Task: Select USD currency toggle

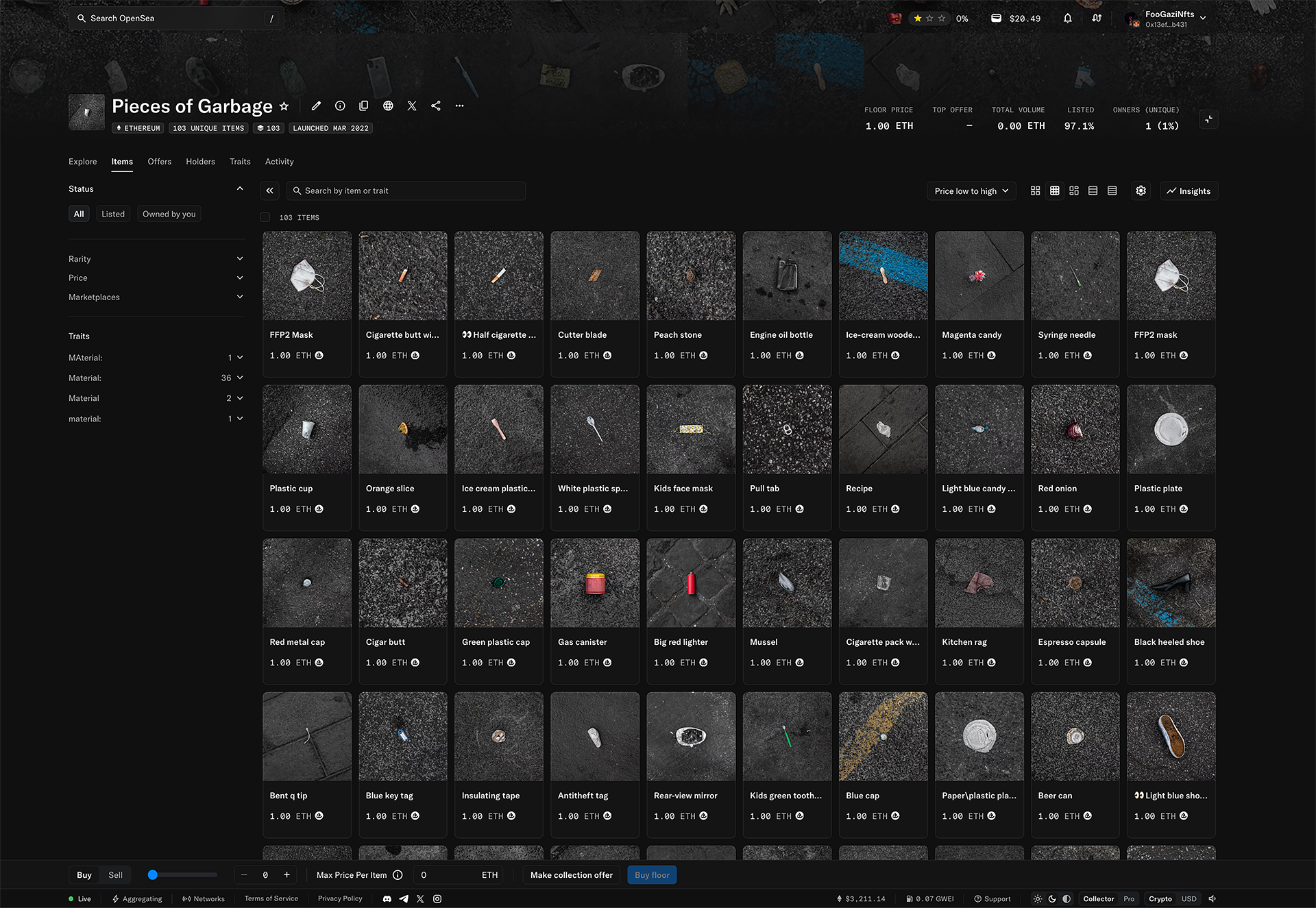Action: [x=1189, y=898]
